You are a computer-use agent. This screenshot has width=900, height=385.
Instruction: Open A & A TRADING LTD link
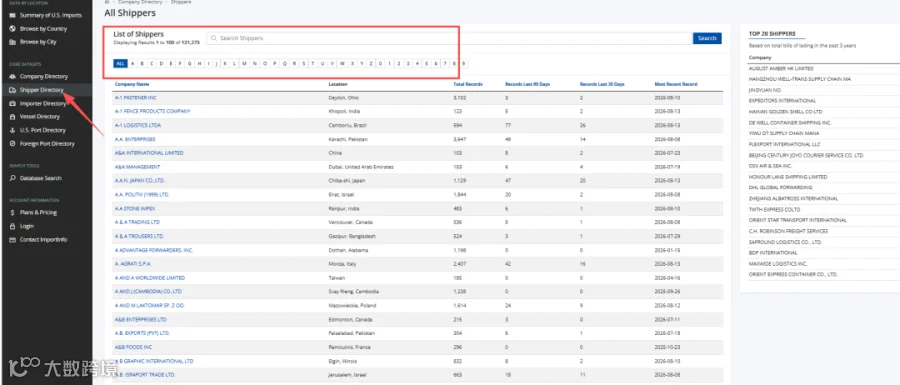click(137, 222)
